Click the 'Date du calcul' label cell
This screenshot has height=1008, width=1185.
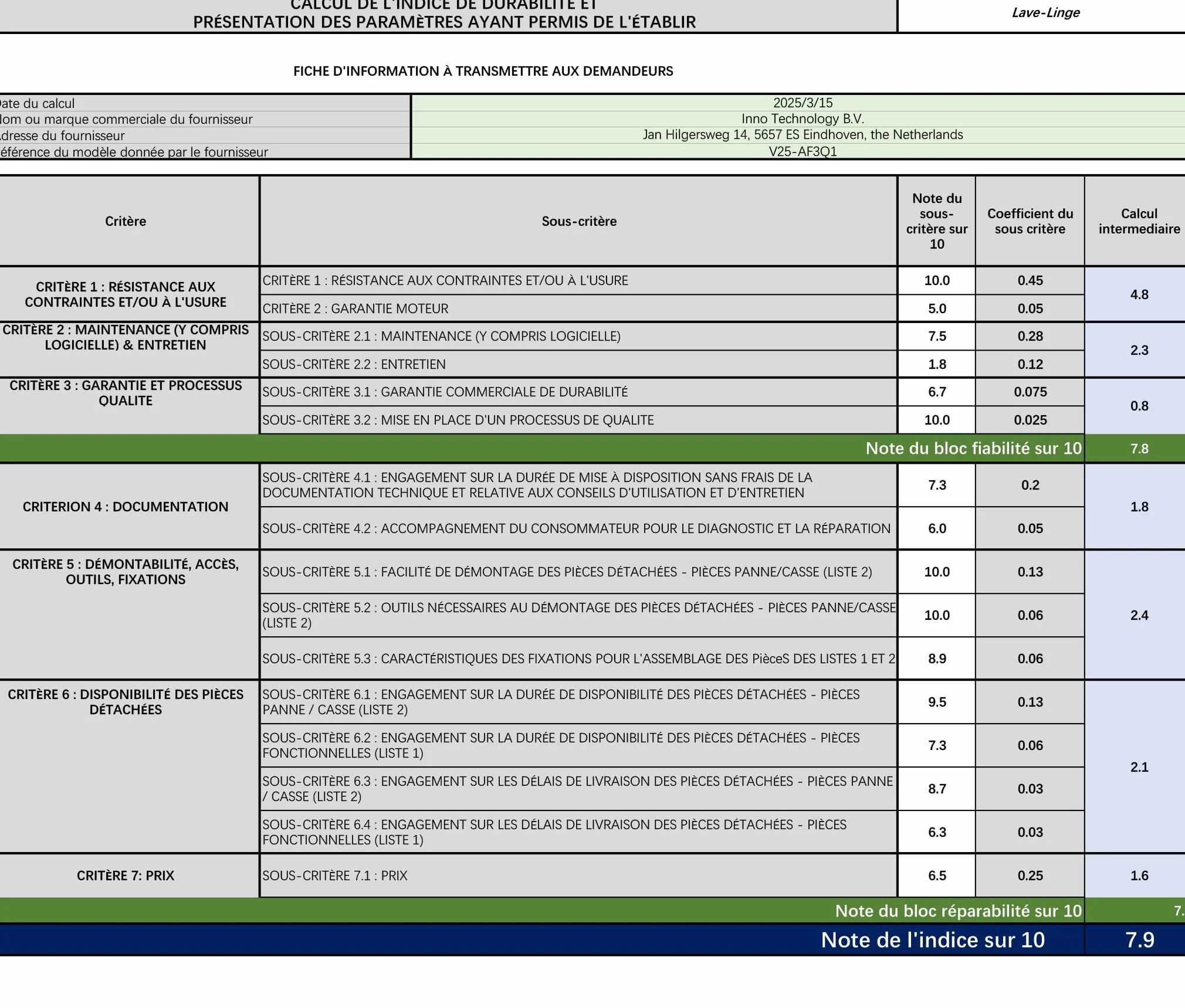pyautogui.click(x=205, y=103)
